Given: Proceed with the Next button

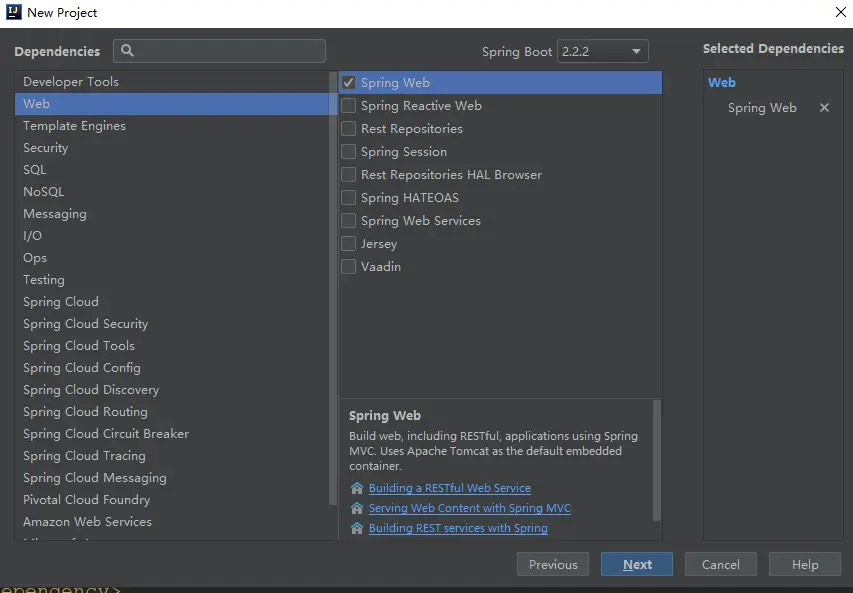Looking at the screenshot, I should tap(637, 565).
